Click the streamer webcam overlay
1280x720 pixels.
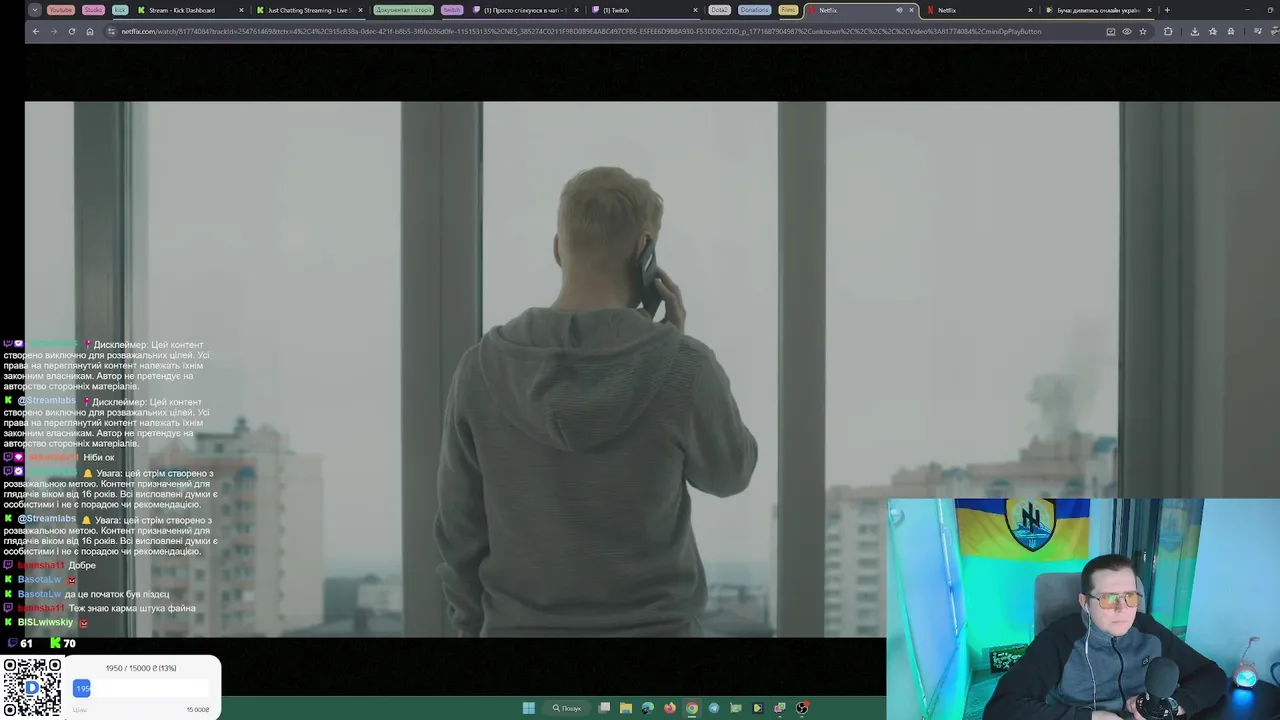(x=1083, y=609)
